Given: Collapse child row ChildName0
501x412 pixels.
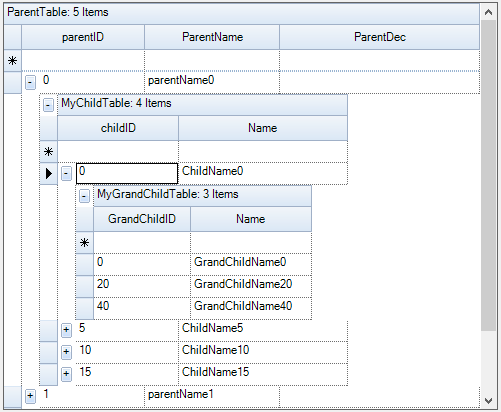Looking at the screenshot, I should tap(66, 174).
